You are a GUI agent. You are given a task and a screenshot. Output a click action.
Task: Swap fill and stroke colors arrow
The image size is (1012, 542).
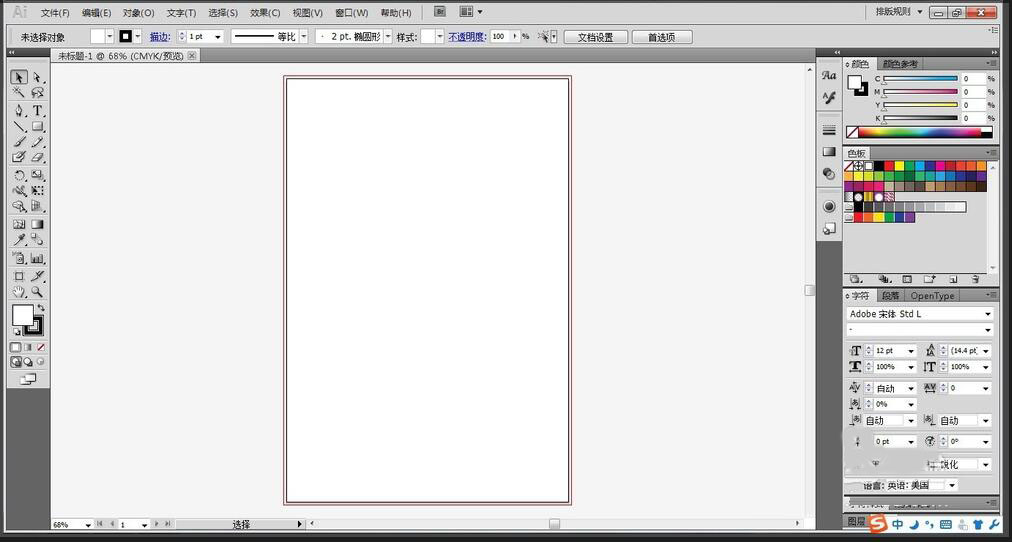41,308
